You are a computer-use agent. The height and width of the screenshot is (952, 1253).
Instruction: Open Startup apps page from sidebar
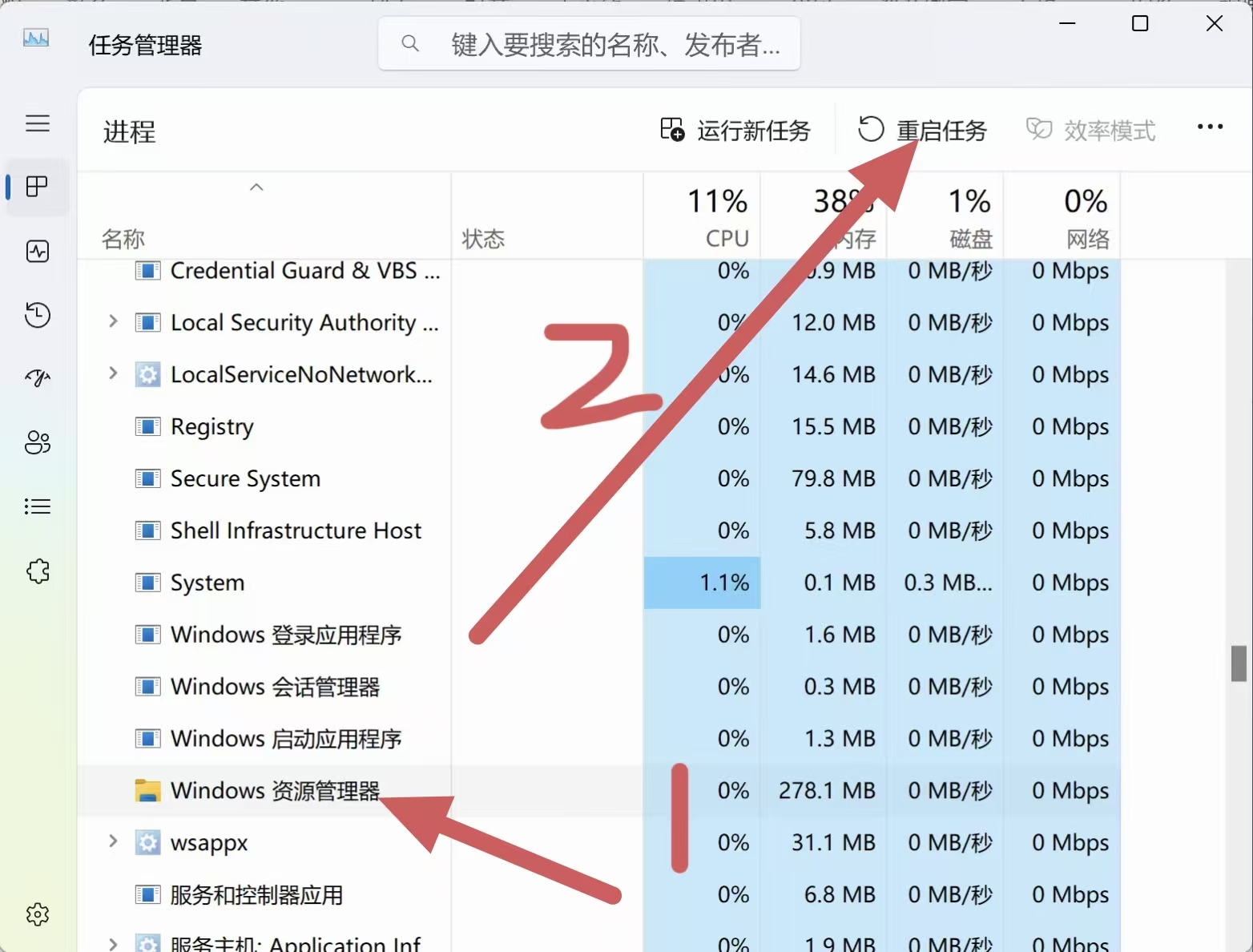point(38,377)
